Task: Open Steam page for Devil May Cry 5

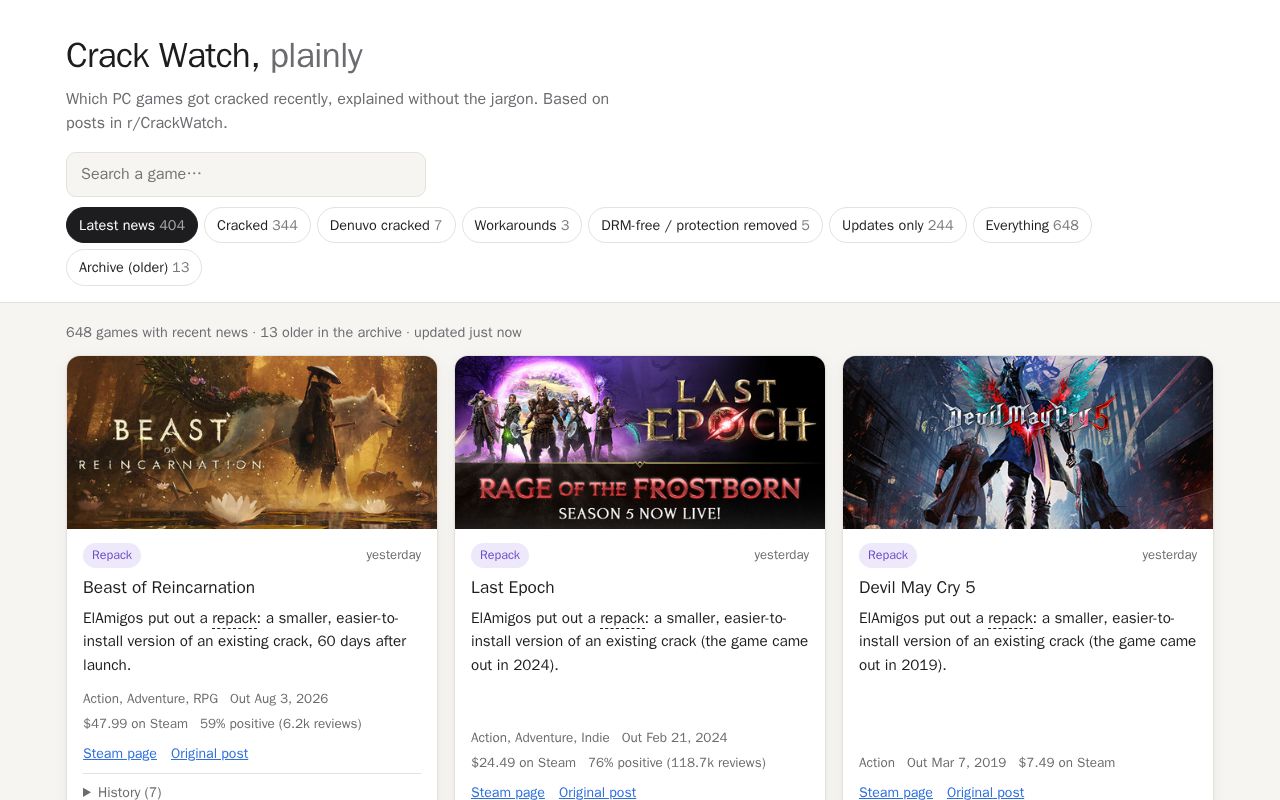Action: coord(896,792)
